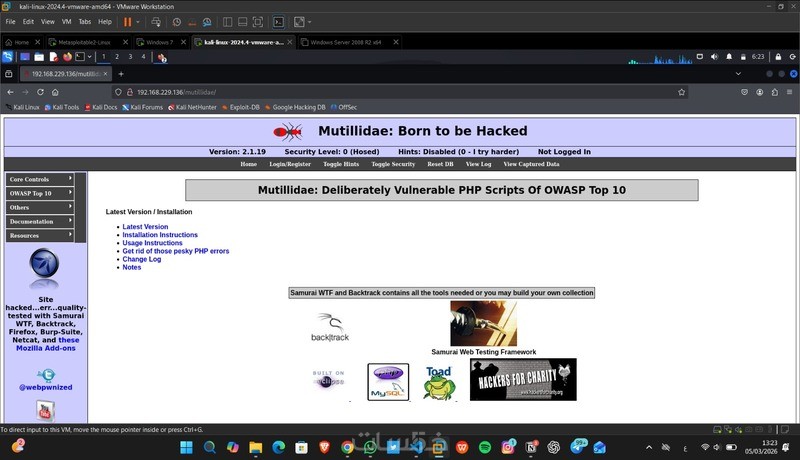Screen dimensions: 800x460
Task: Click the YouTube icon in sidebar
Action: 45,411
